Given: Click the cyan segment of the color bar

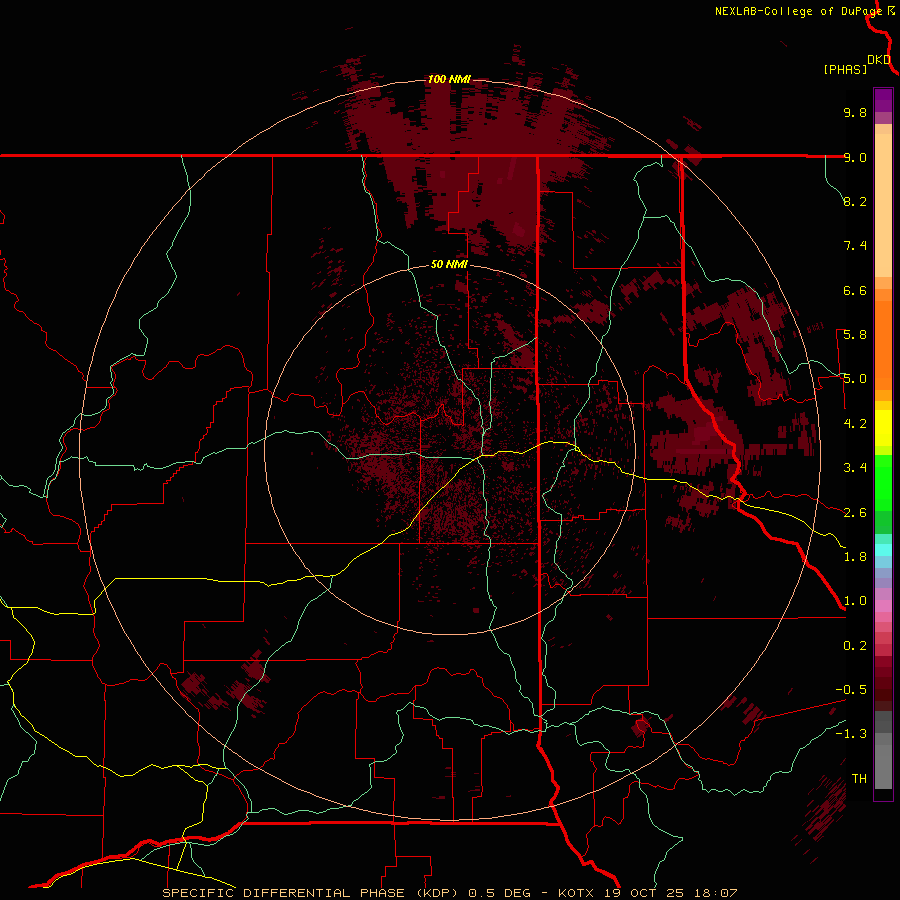Looking at the screenshot, I should (x=883, y=550).
